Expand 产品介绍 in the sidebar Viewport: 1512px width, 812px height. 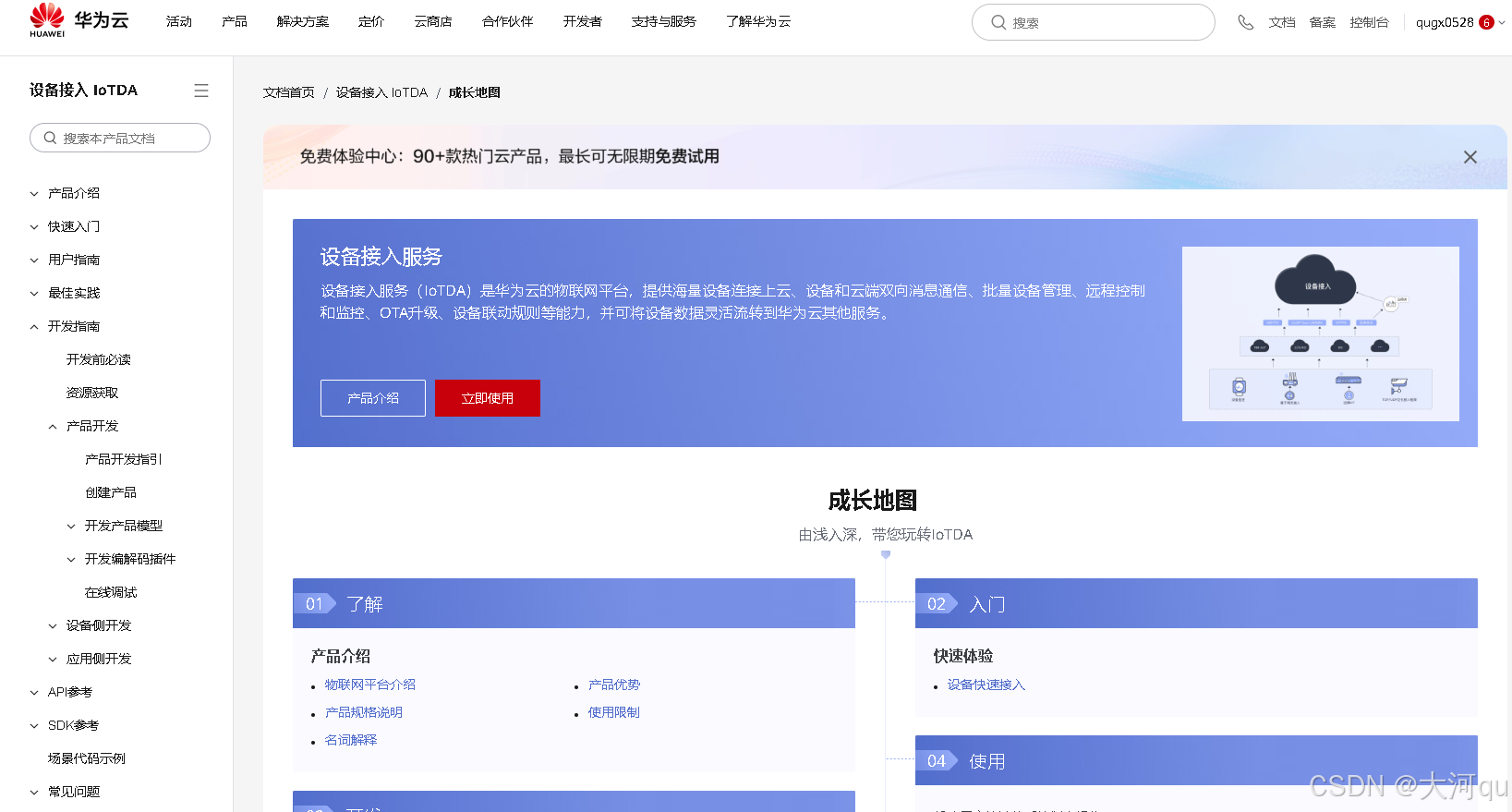(34, 194)
